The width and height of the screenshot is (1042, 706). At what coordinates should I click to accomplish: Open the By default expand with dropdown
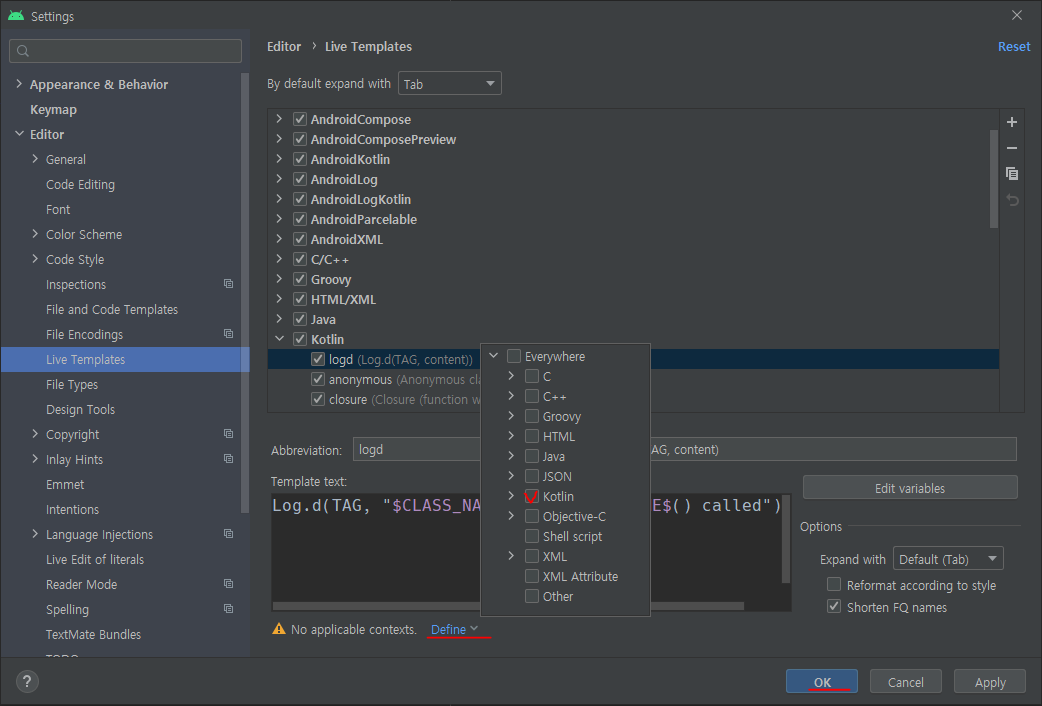pos(449,84)
